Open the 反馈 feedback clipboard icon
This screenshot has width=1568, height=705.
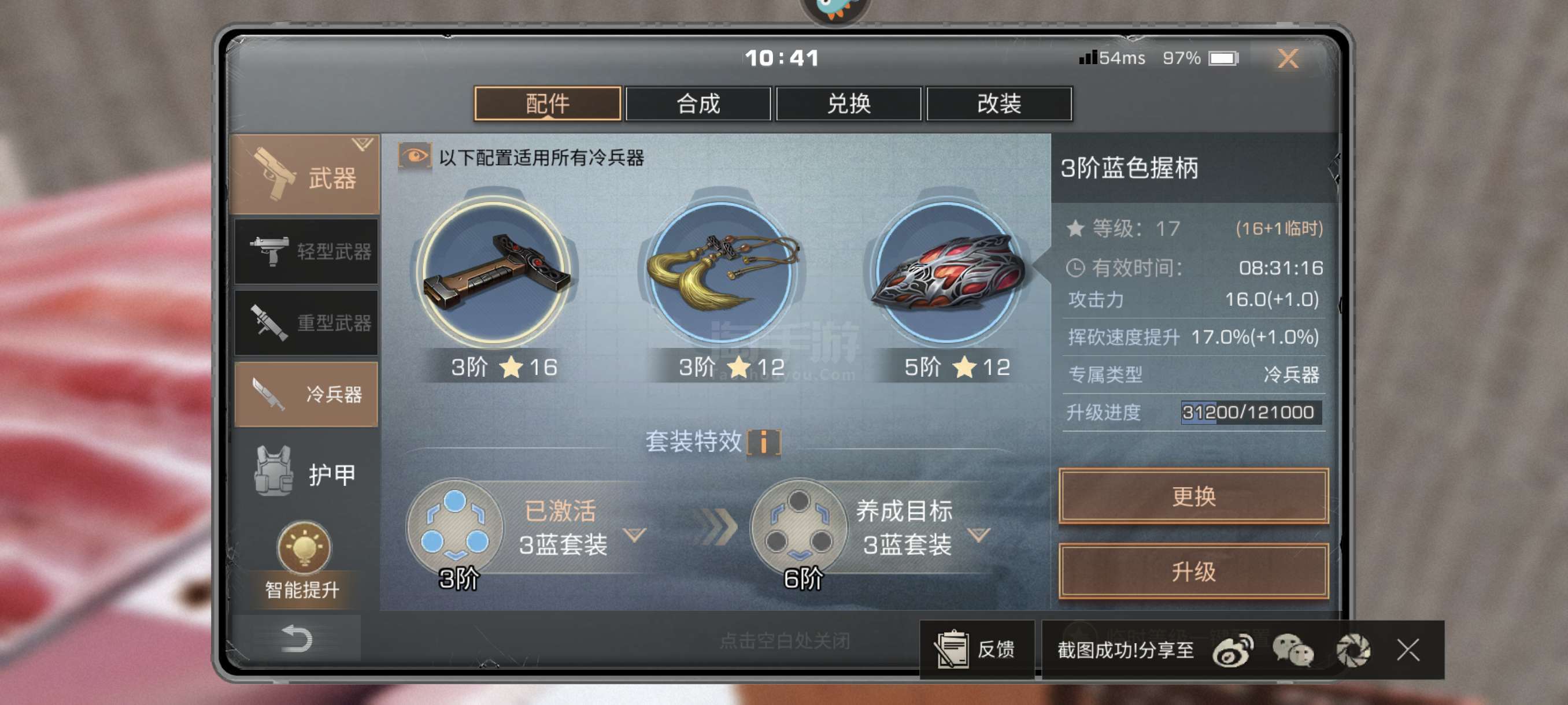[951, 649]
